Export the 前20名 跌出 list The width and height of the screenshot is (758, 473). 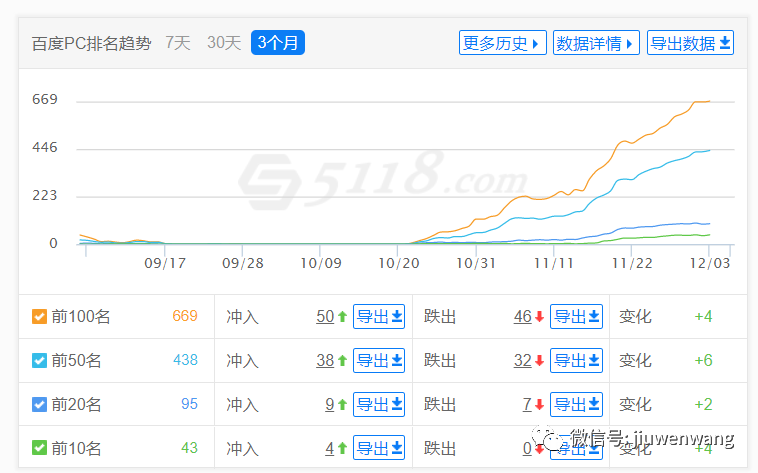(577, 405)
